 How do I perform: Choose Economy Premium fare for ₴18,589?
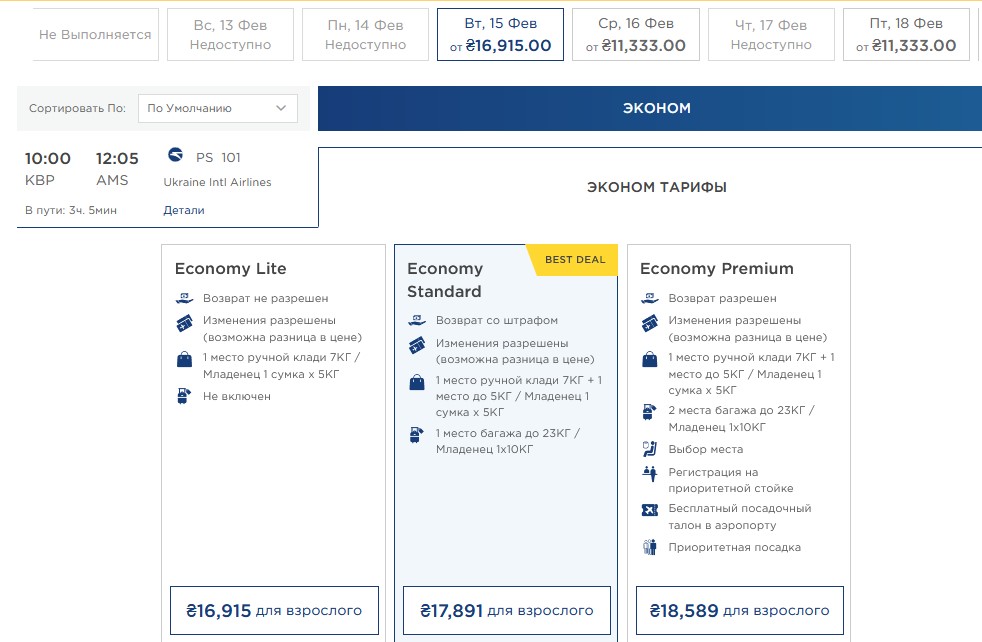coord(739,610)
